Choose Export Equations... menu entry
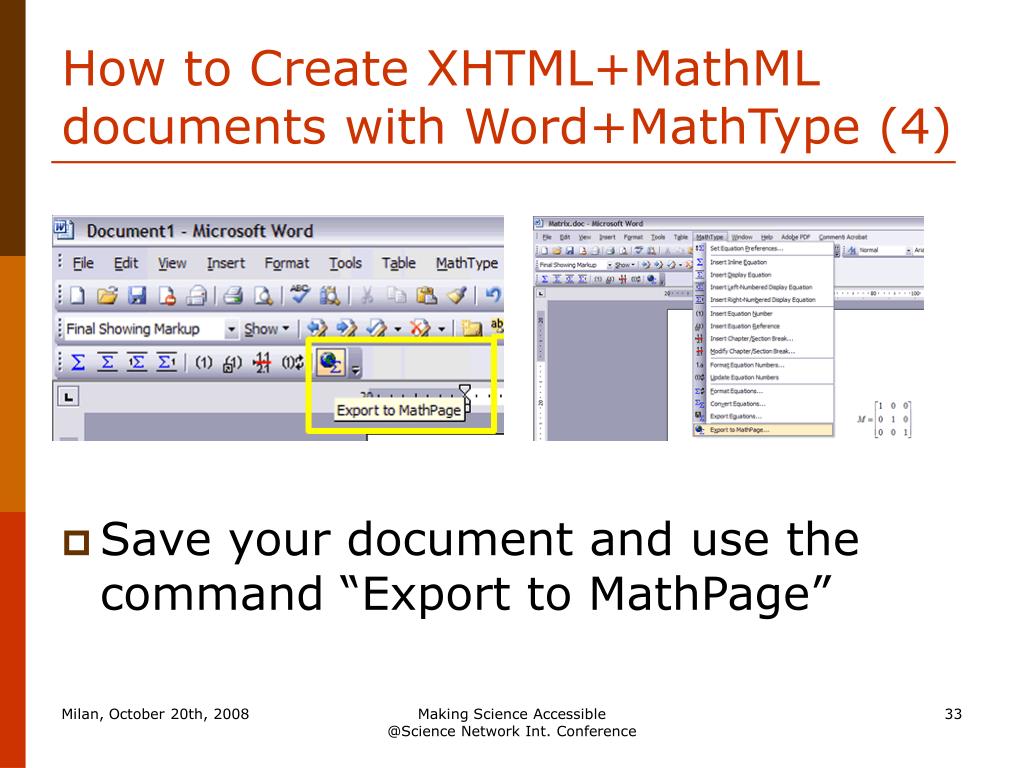 (x=763, y=416)
